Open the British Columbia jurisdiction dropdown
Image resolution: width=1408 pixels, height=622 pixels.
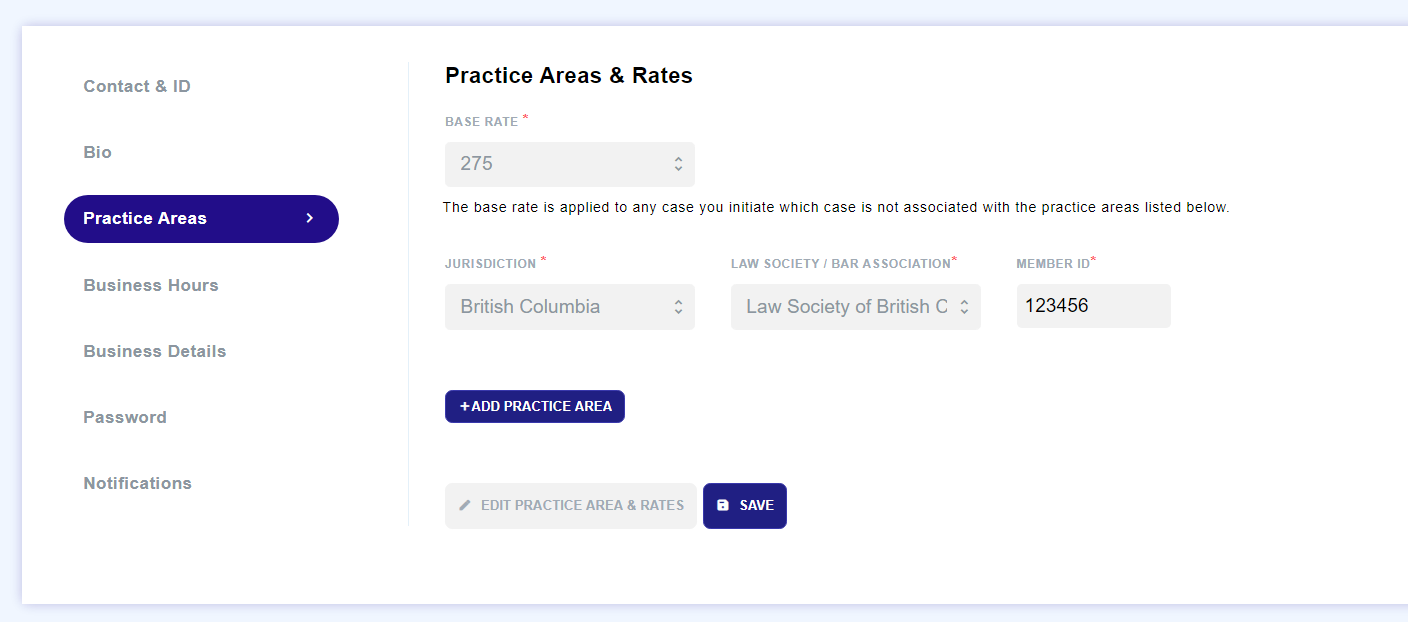570,307
